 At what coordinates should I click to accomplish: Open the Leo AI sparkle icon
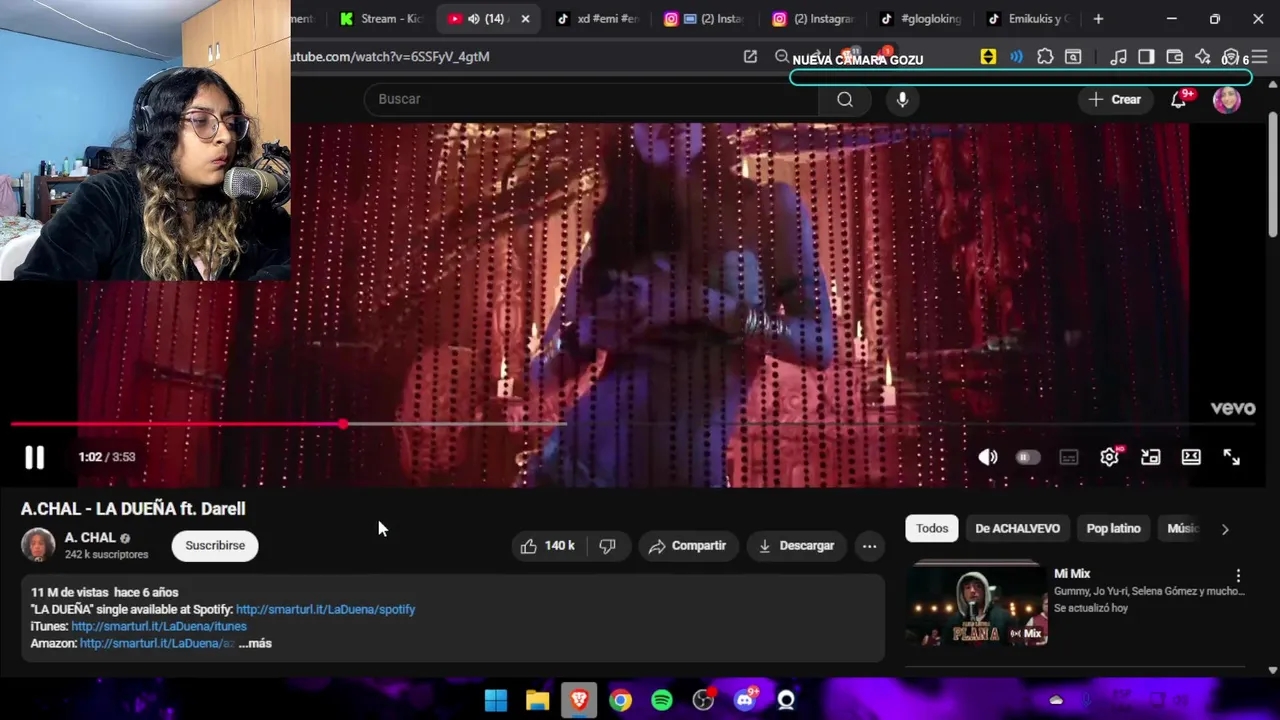pos(1203,57)
